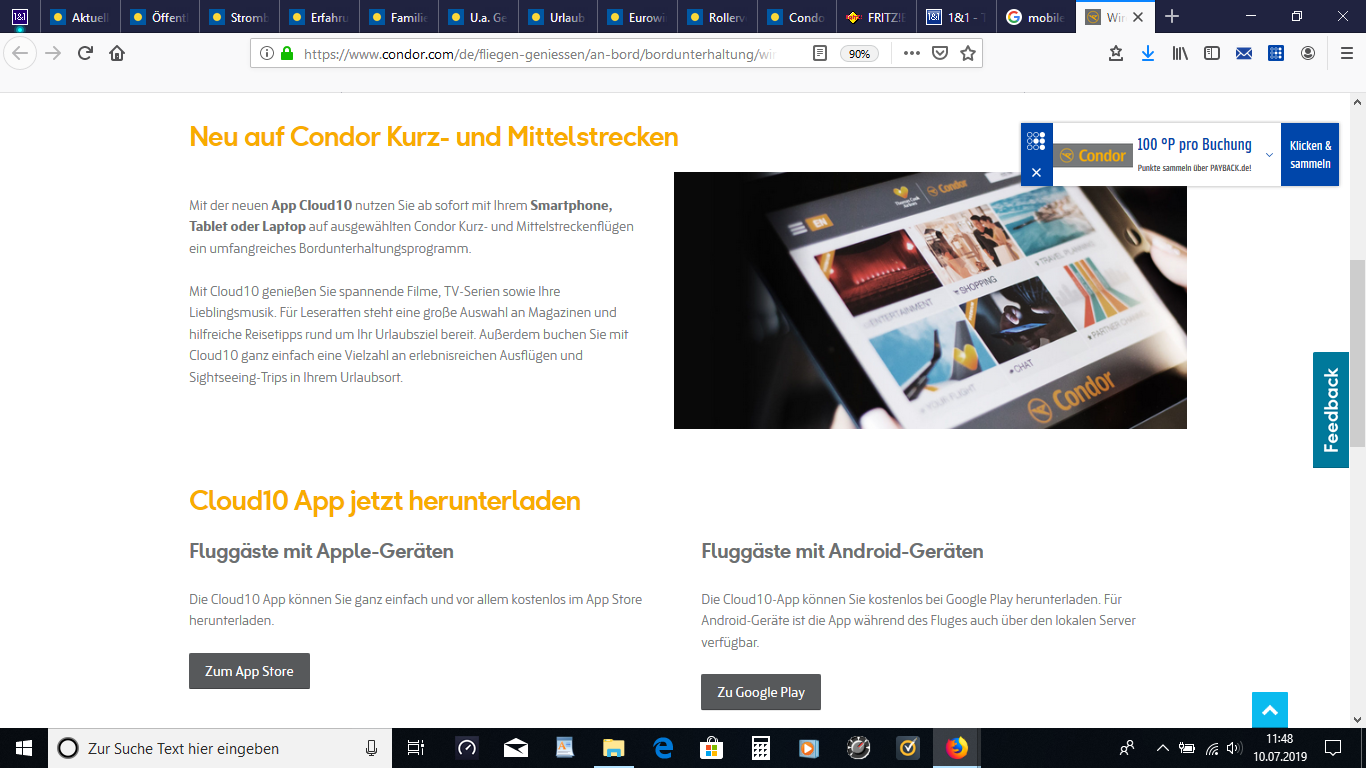This screenshot has height=768, width=1366.
Task: Open the Feedback side tab
Action: pos(1330,410)
